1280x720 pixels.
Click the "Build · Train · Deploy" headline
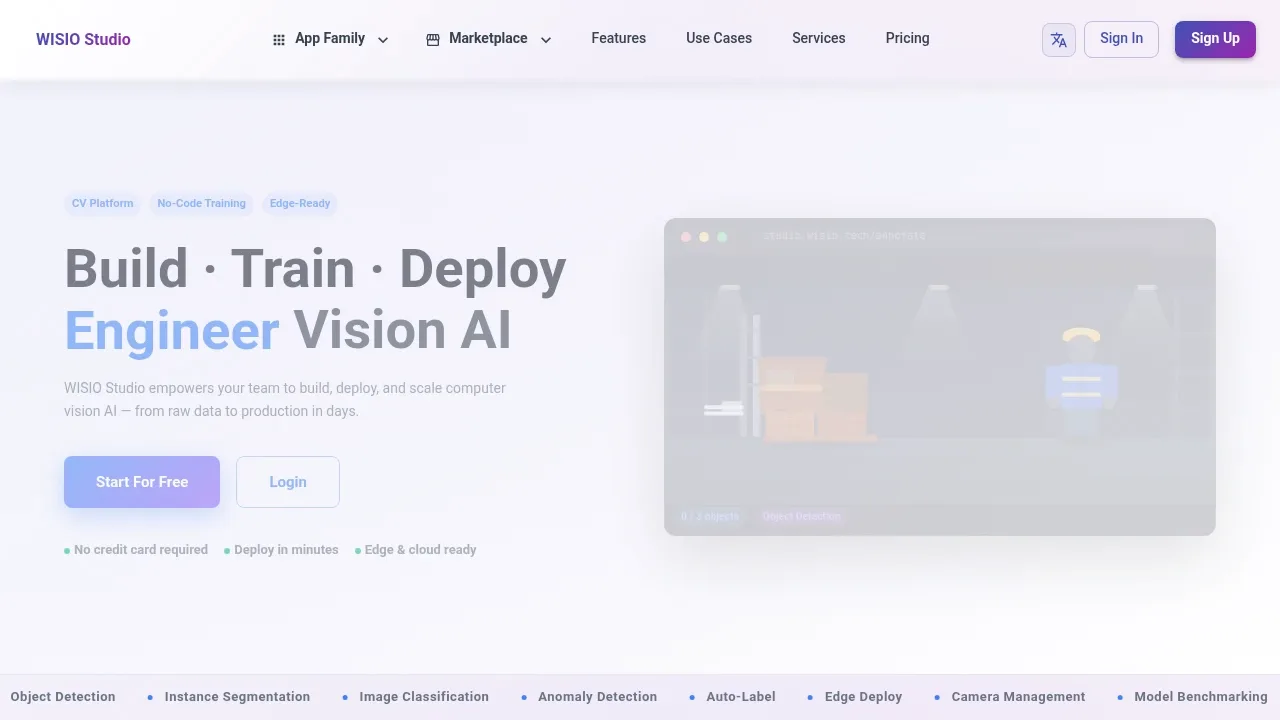315,269
